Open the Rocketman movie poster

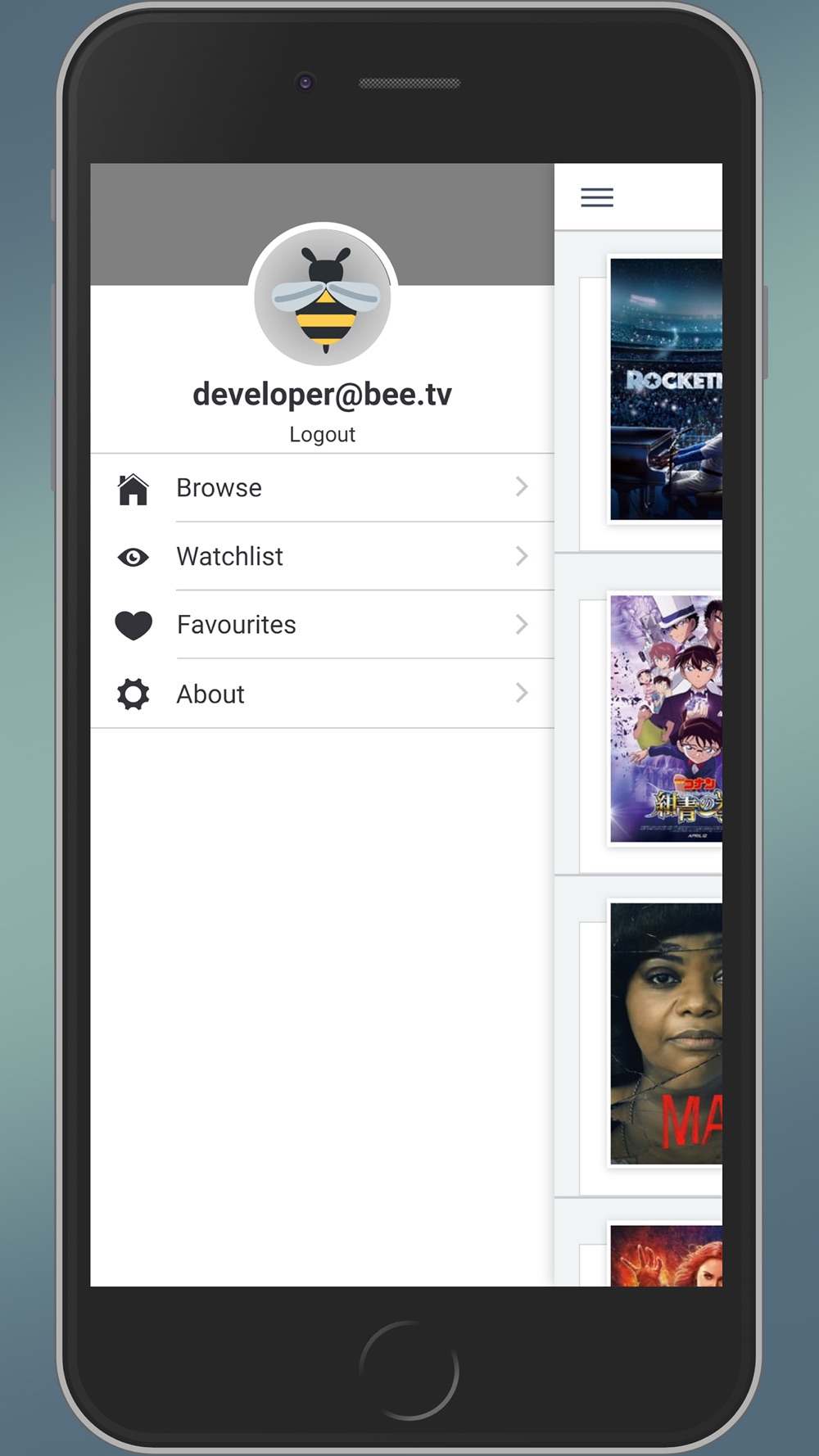667,389
